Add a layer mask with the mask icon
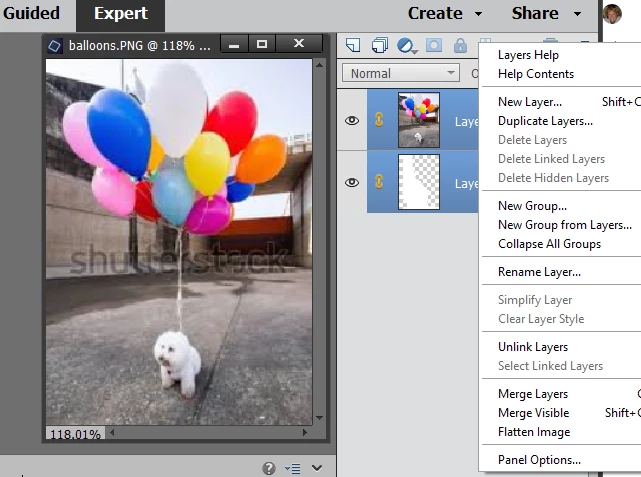This screenshot has width=641, height=477. pos(434,45)
